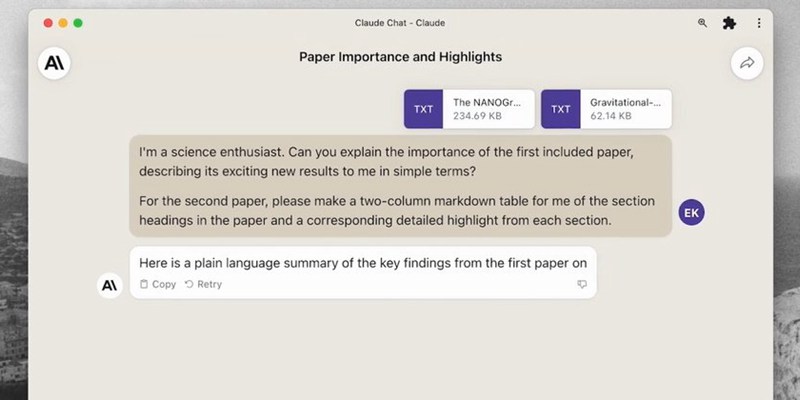Click the Retry button label

(210, 284)
